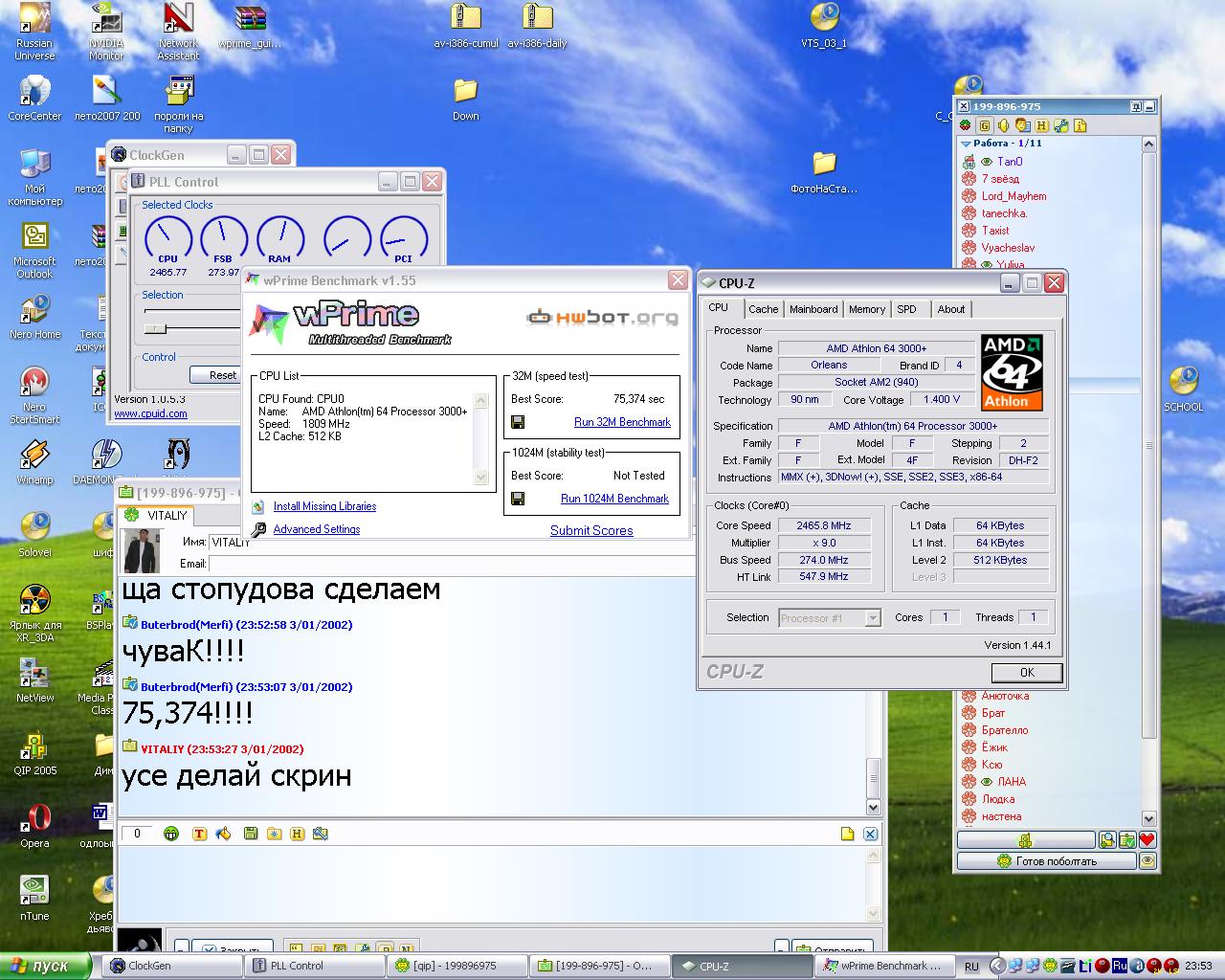Click Run 32M Benchmark link
The image size is (1225, 980).
click(x=622, y=422)
